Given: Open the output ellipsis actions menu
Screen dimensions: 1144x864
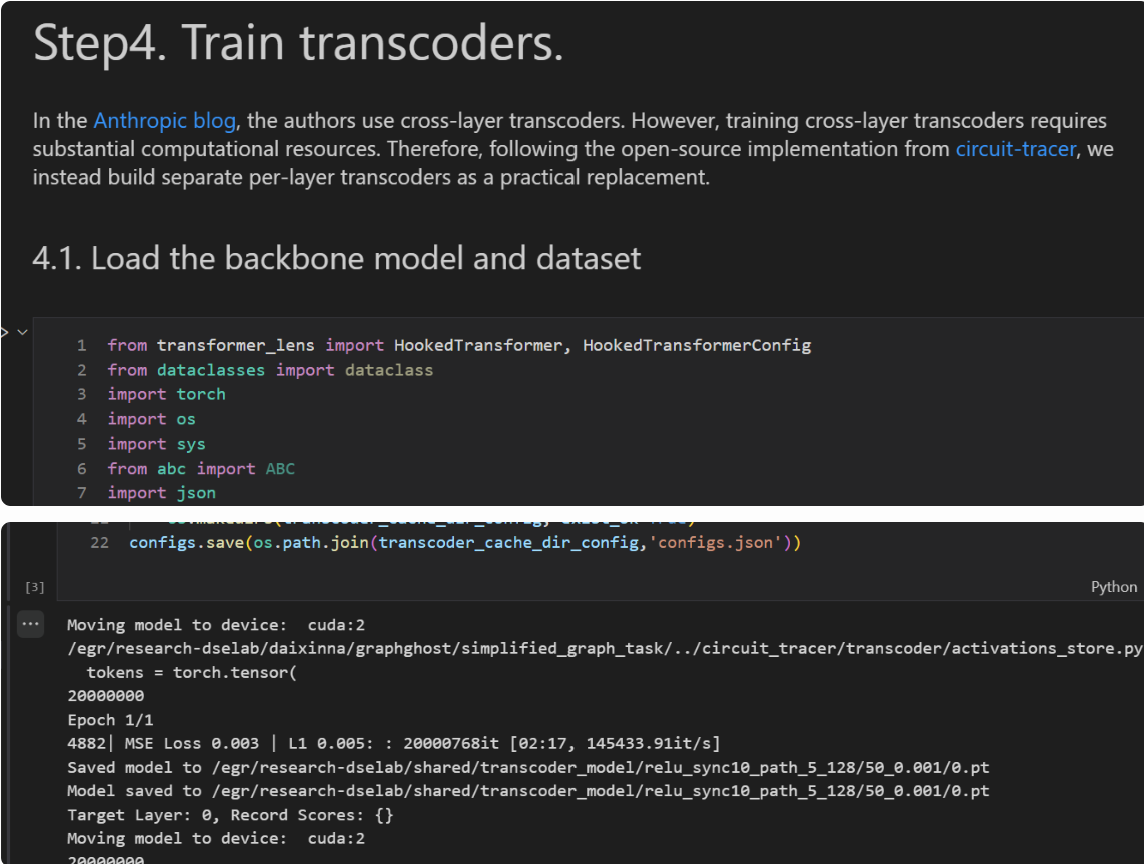Looking at the screenshot, I should 31,625.
